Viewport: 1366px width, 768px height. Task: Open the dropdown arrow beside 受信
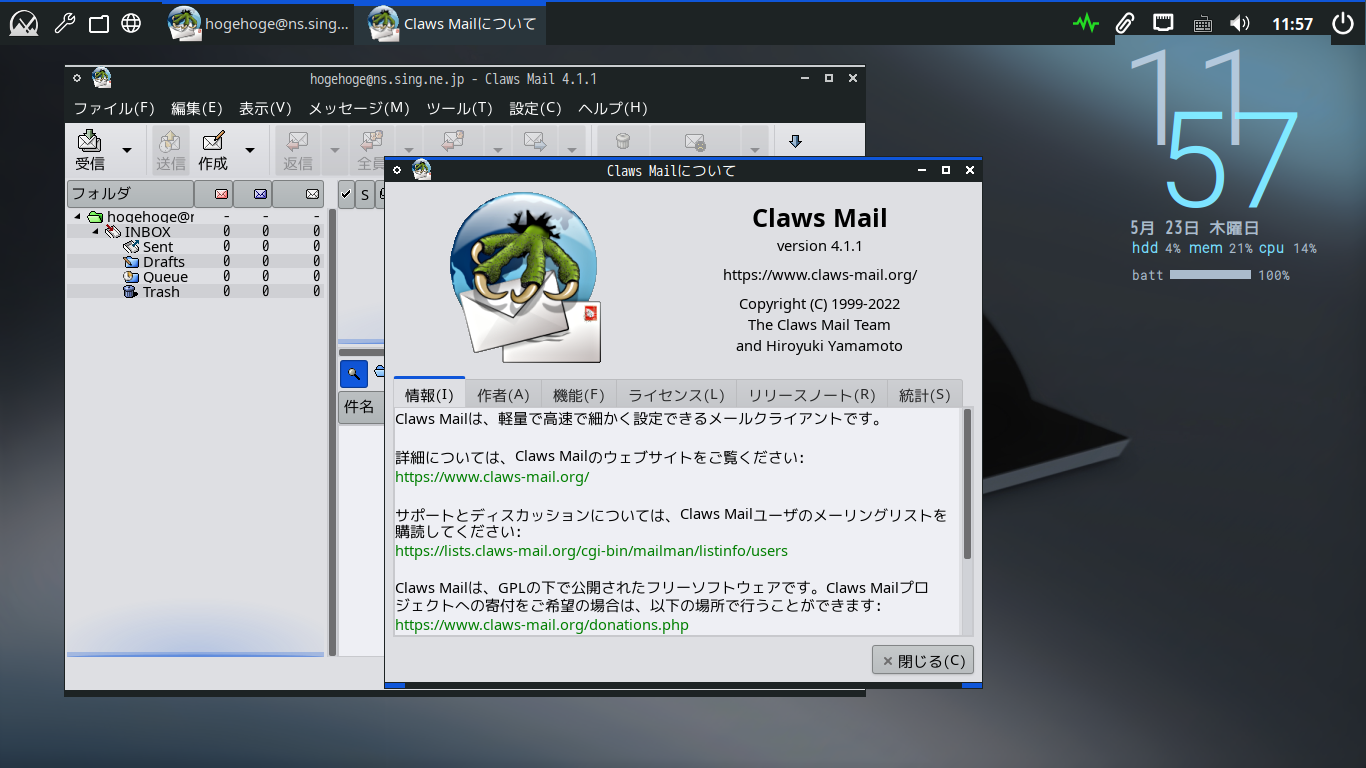tap(127, 150)
